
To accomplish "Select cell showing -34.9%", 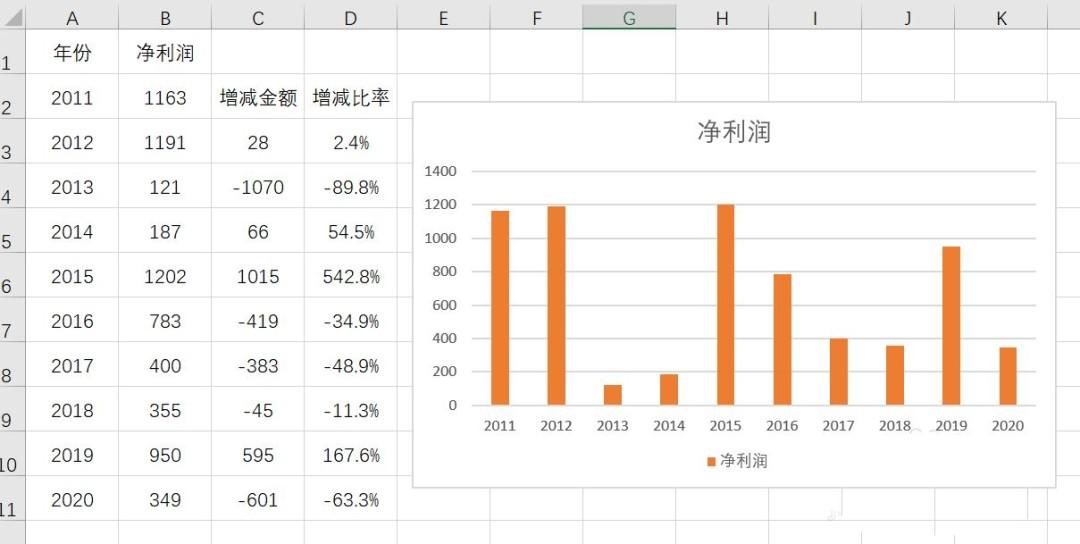I will [x=351, y=321].
